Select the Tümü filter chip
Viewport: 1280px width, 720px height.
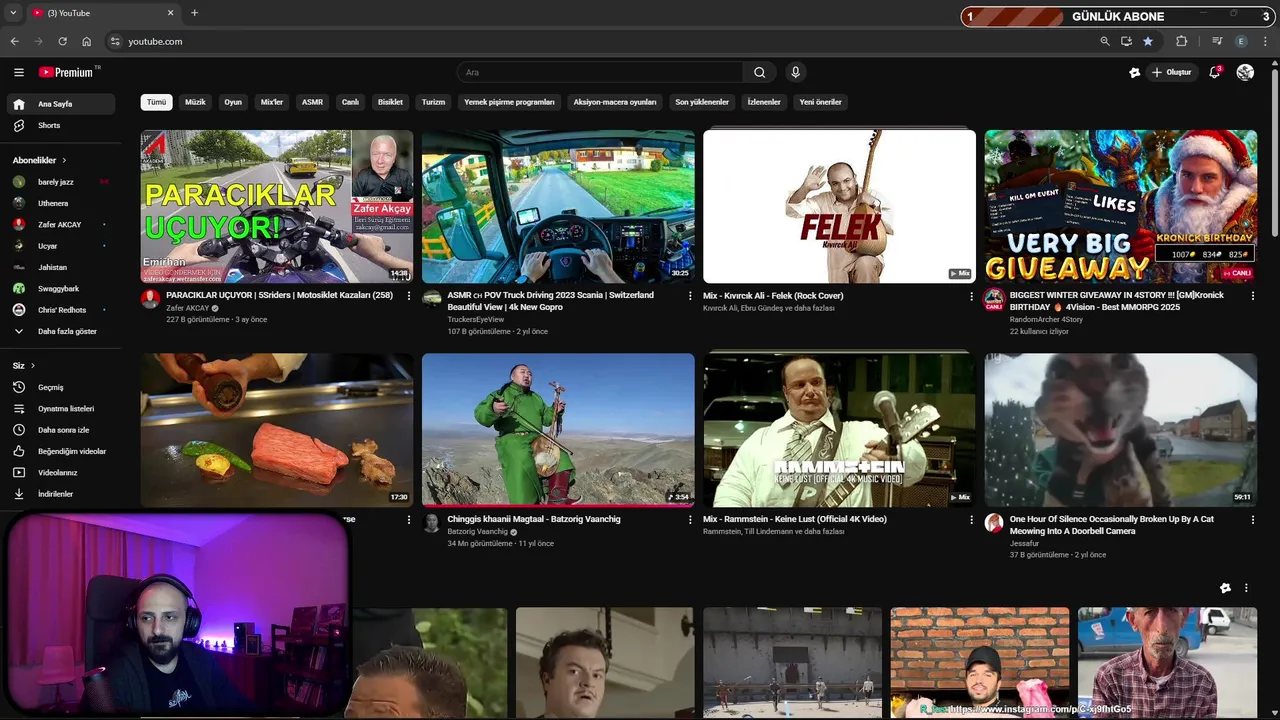[157, 102]
